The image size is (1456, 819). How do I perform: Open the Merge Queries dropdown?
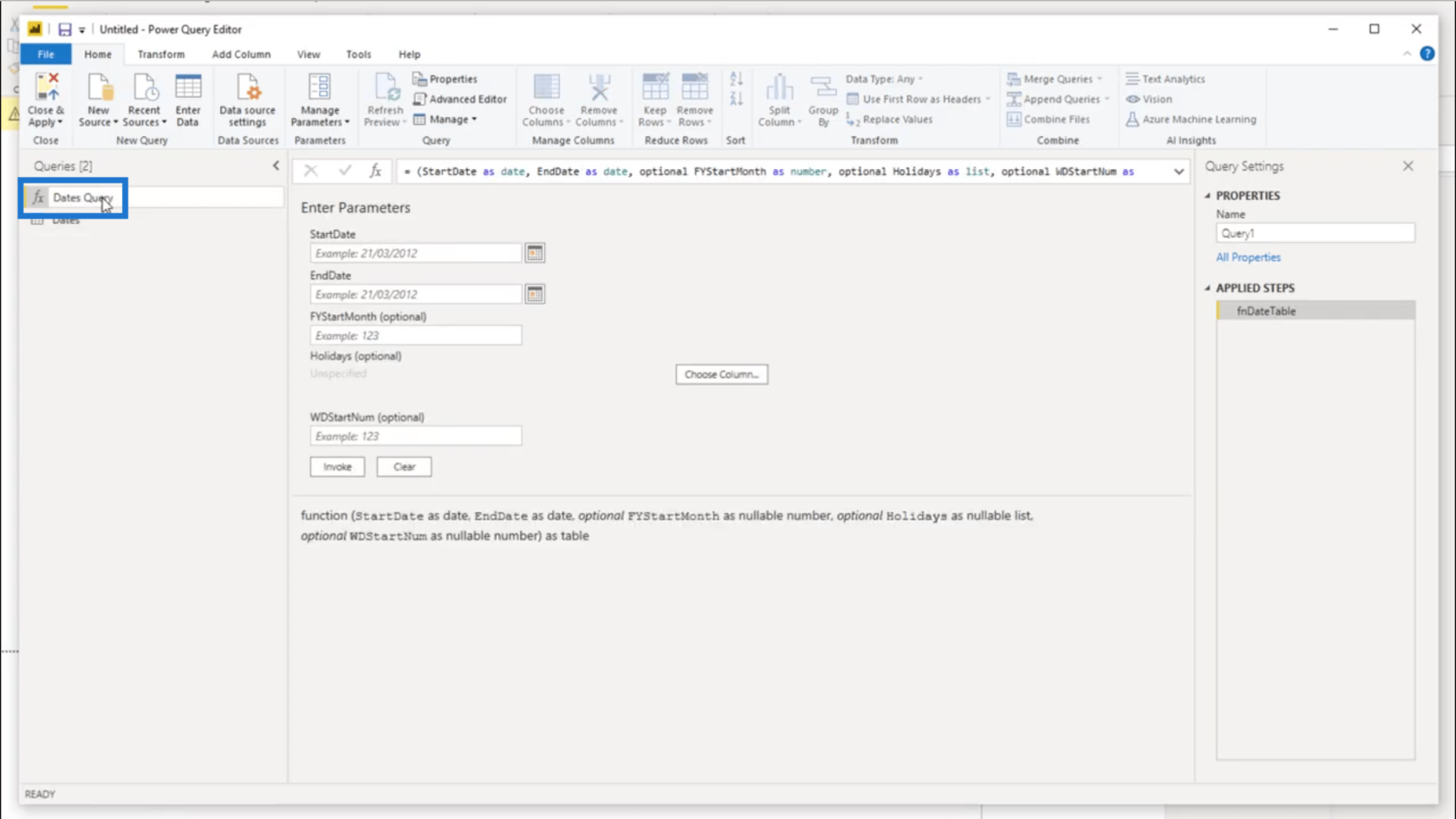coord(1055,79)
